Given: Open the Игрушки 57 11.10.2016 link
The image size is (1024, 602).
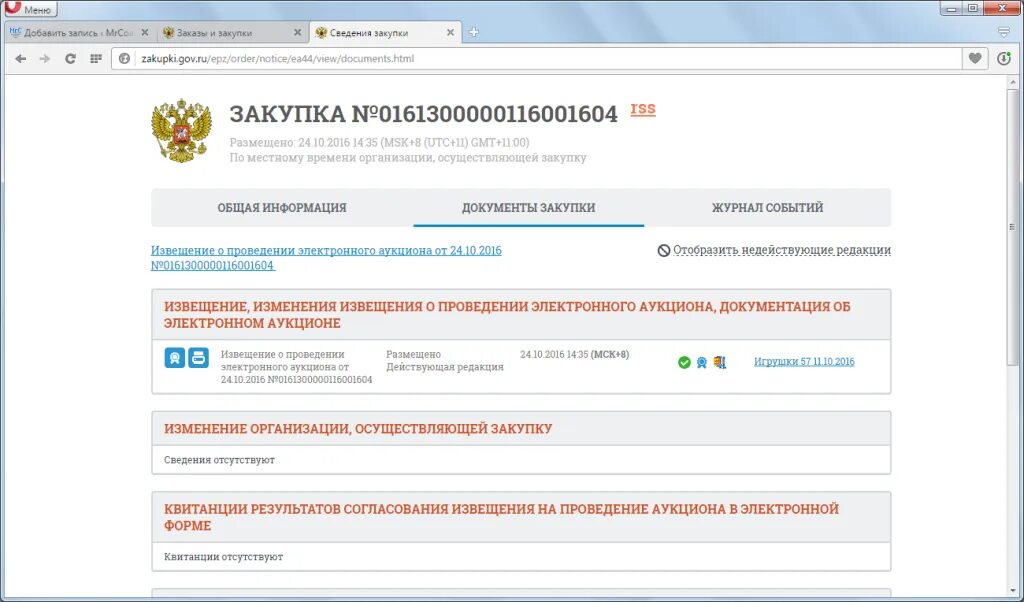Looking at the screenshot, I should [x=805, y=363].
